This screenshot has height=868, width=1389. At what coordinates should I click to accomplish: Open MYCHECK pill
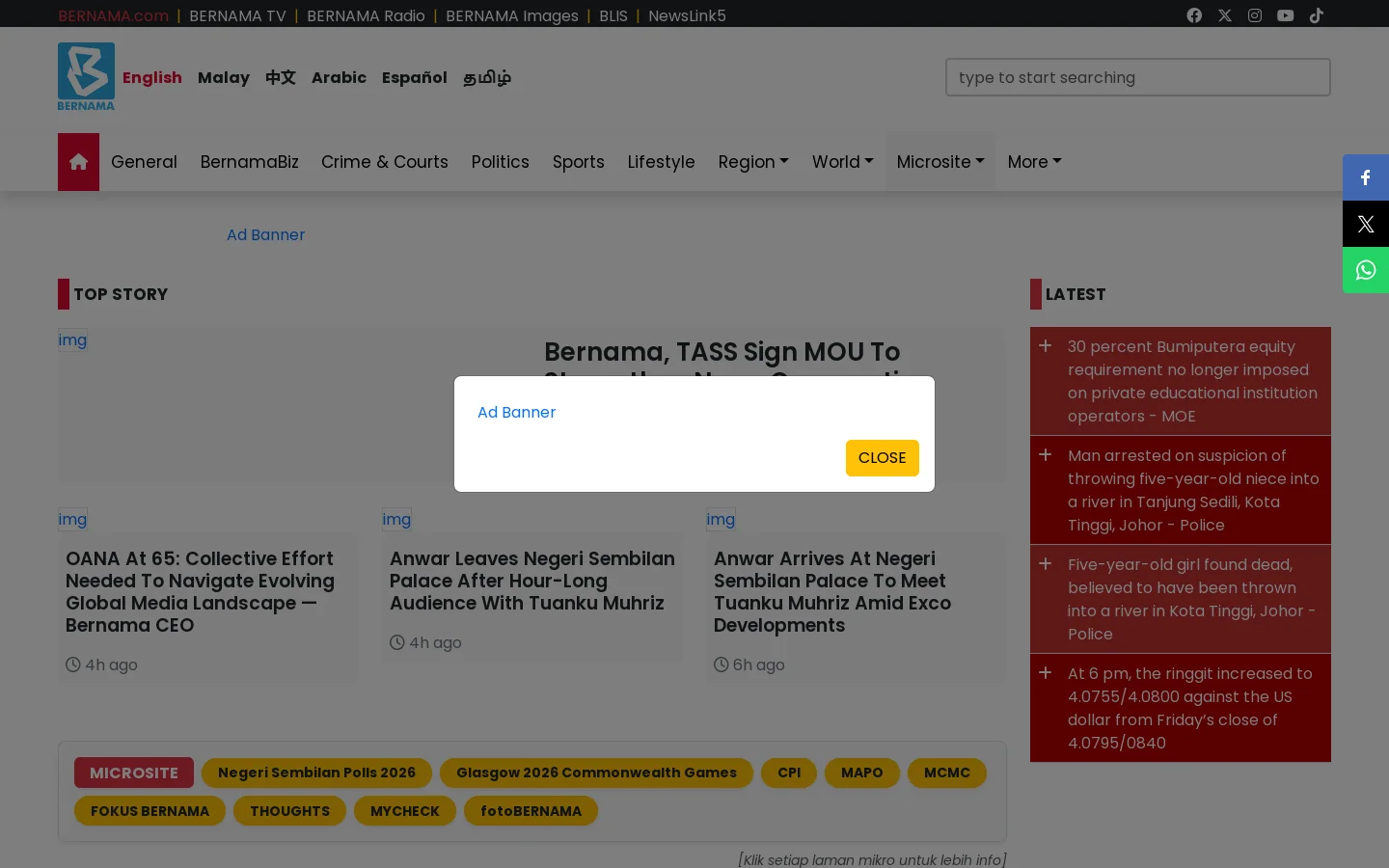[x=405, y=811]
